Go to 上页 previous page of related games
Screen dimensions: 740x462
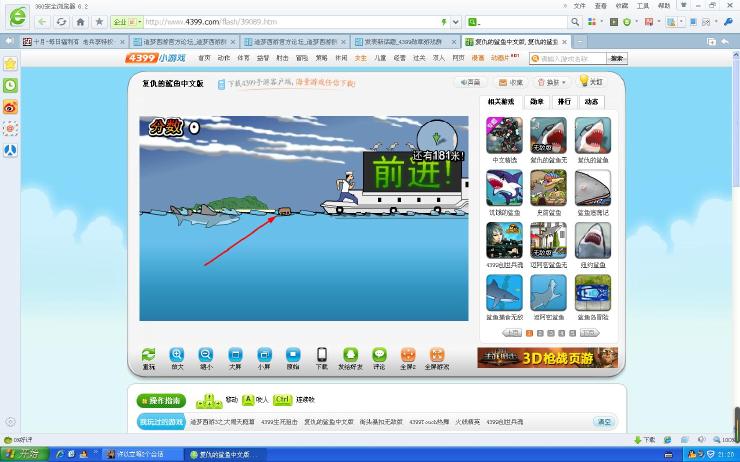point(512,333)
